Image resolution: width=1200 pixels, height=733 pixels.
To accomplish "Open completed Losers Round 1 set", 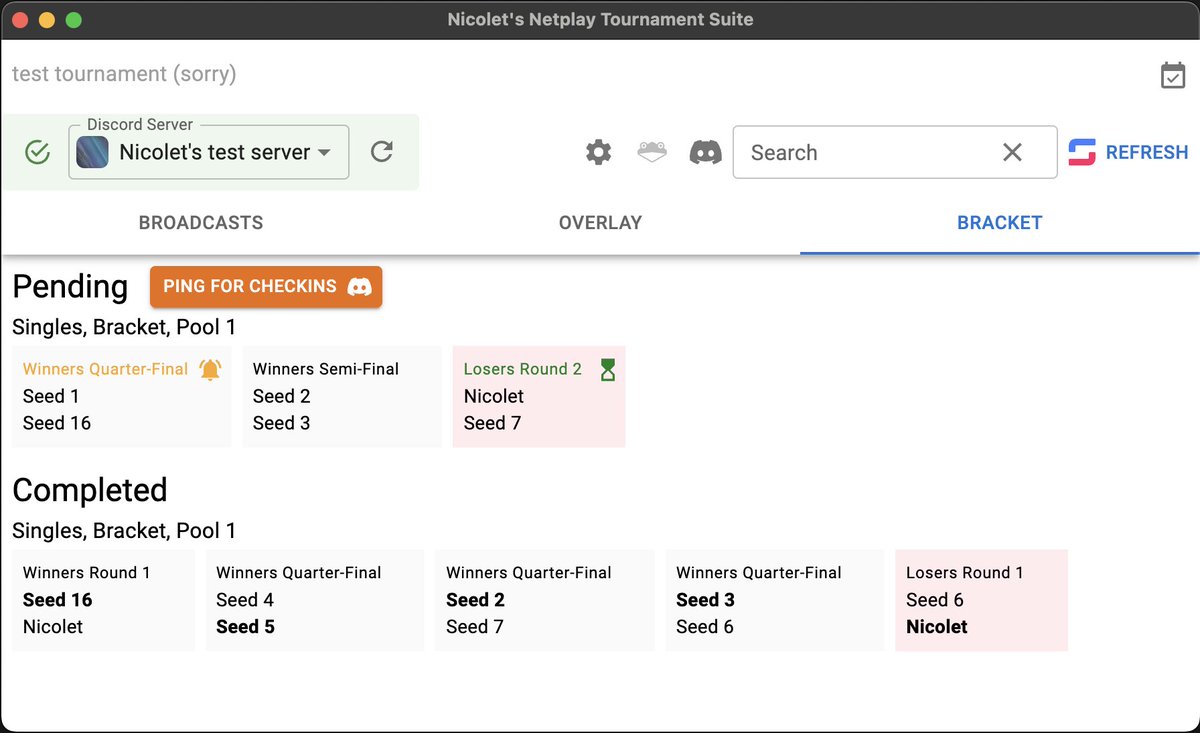I will pyautogui.click(x=982, y=600).
